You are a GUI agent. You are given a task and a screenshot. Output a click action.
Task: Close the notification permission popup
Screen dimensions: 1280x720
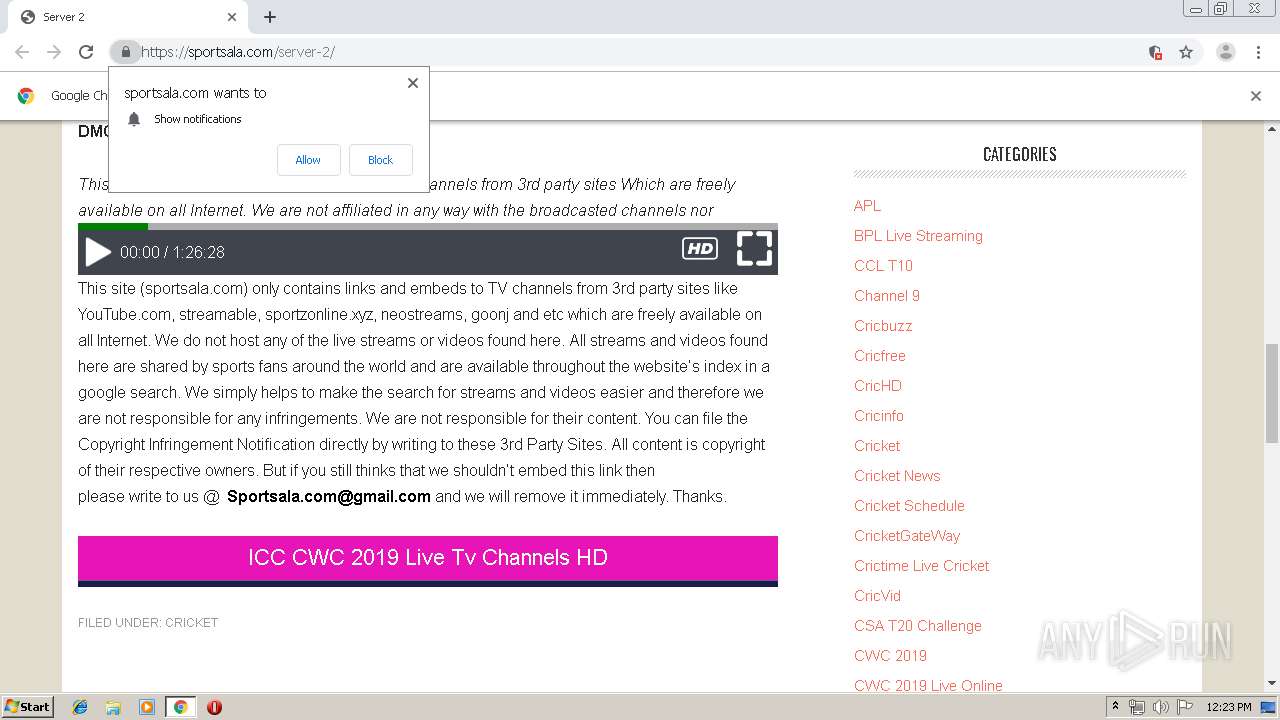coord(412,83)
